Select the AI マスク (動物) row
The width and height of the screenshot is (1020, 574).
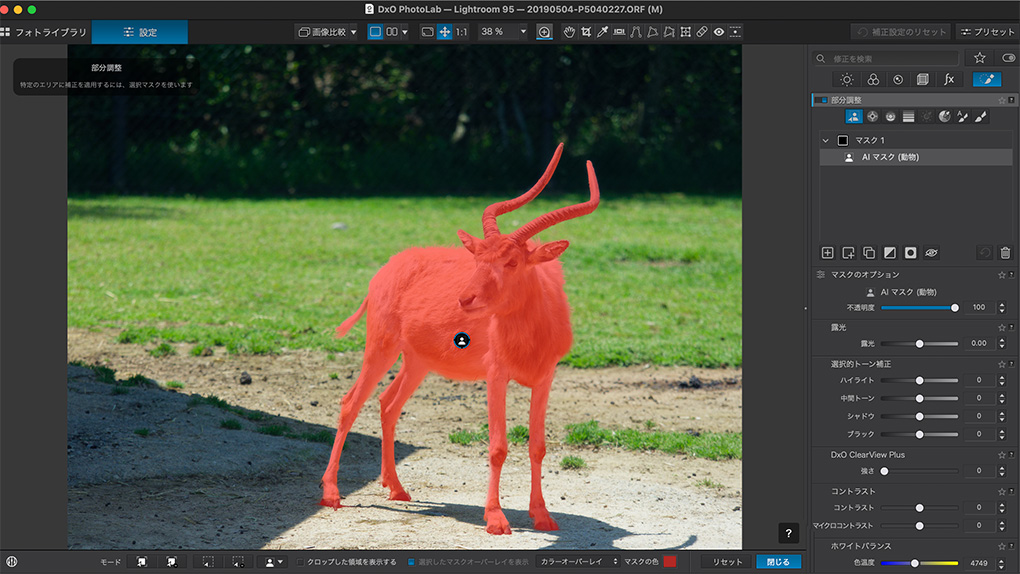(x=916, y=157)
